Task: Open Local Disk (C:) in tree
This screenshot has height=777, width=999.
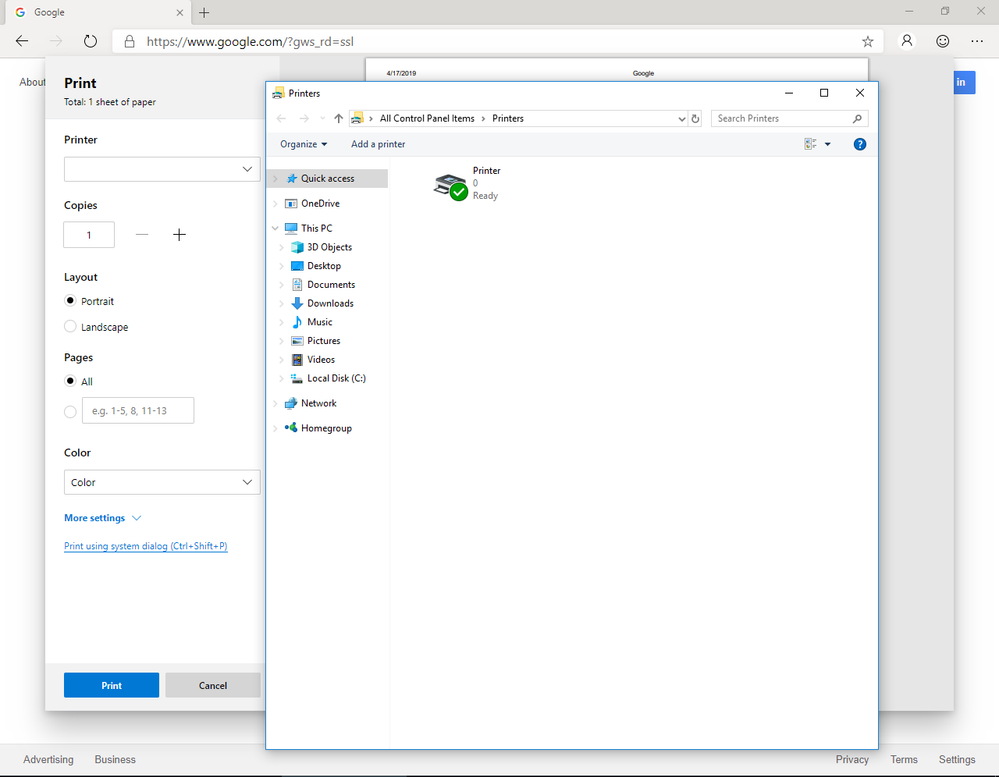Action: click(336, 378)
